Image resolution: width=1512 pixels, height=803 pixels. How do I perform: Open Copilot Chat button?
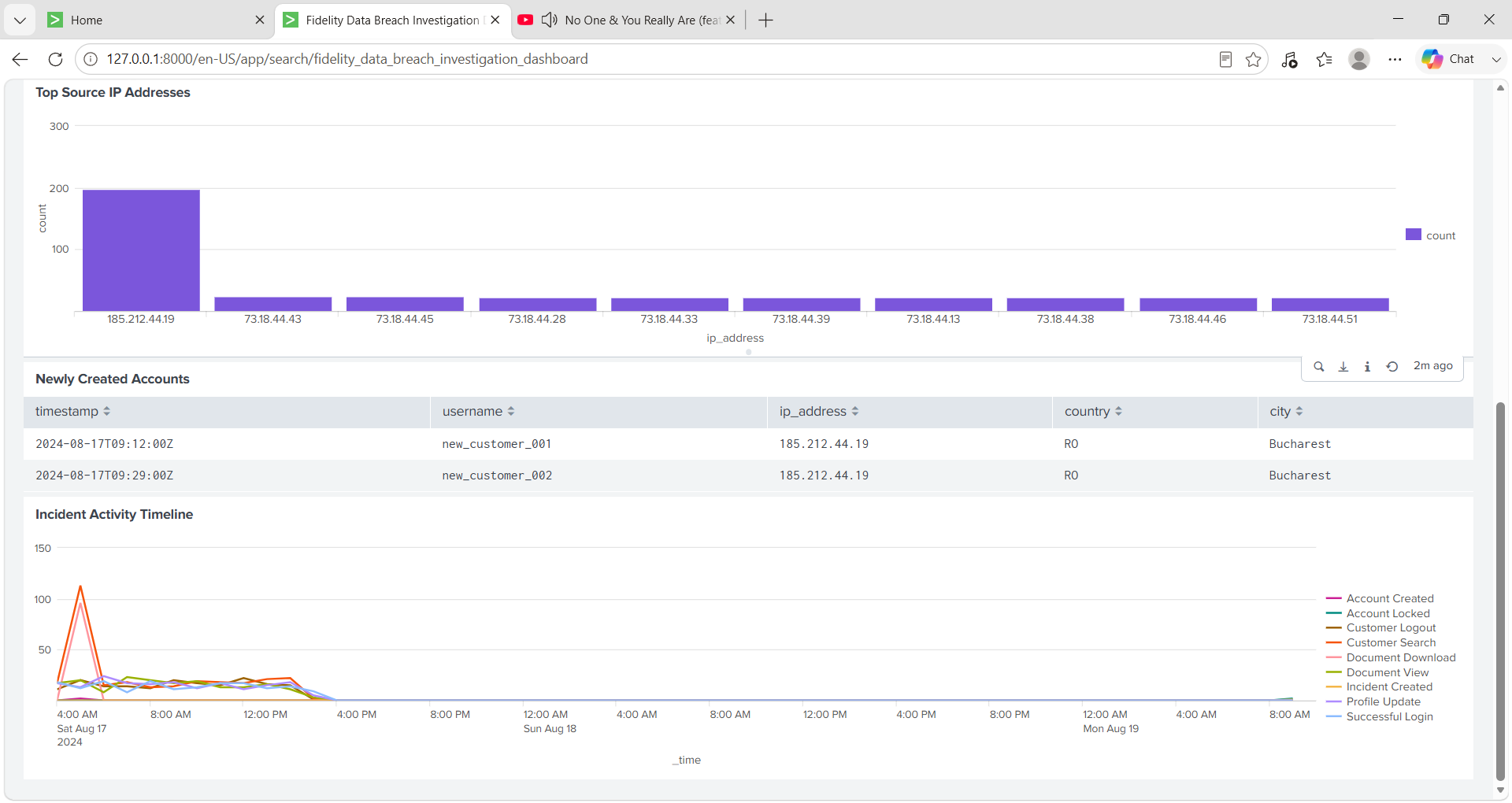(x=1449, y=59)
